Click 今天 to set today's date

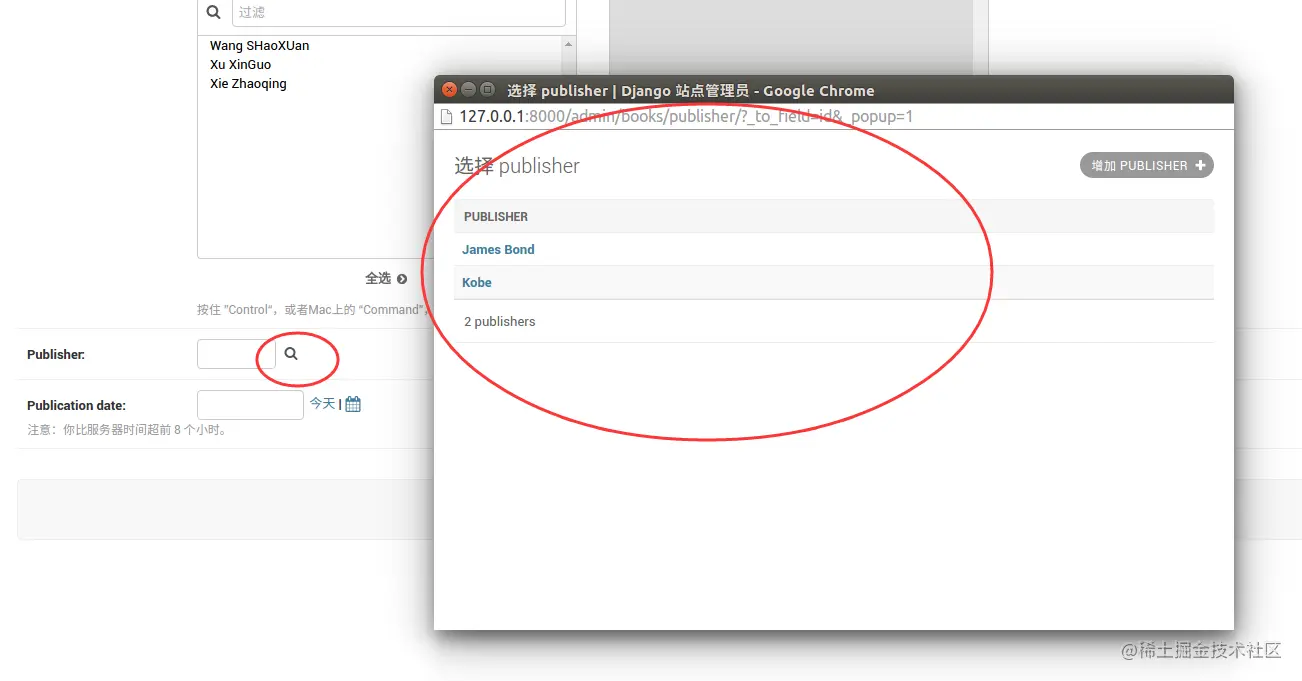(322, 403)
